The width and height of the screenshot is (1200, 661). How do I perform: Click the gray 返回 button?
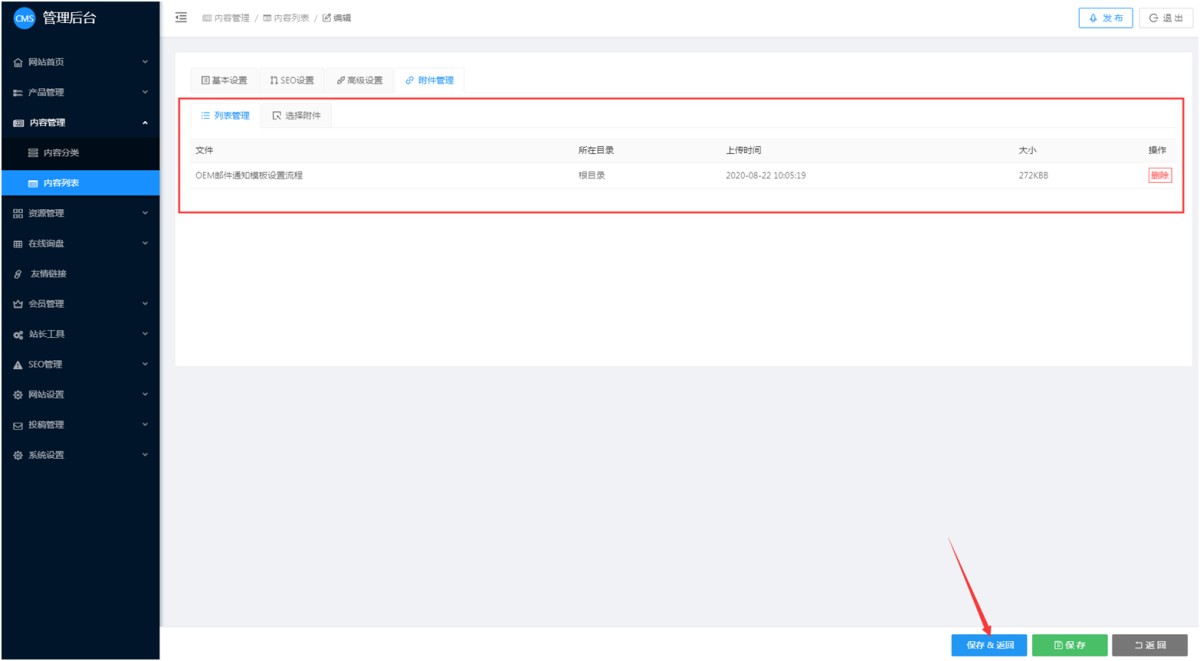[1150, 645]
